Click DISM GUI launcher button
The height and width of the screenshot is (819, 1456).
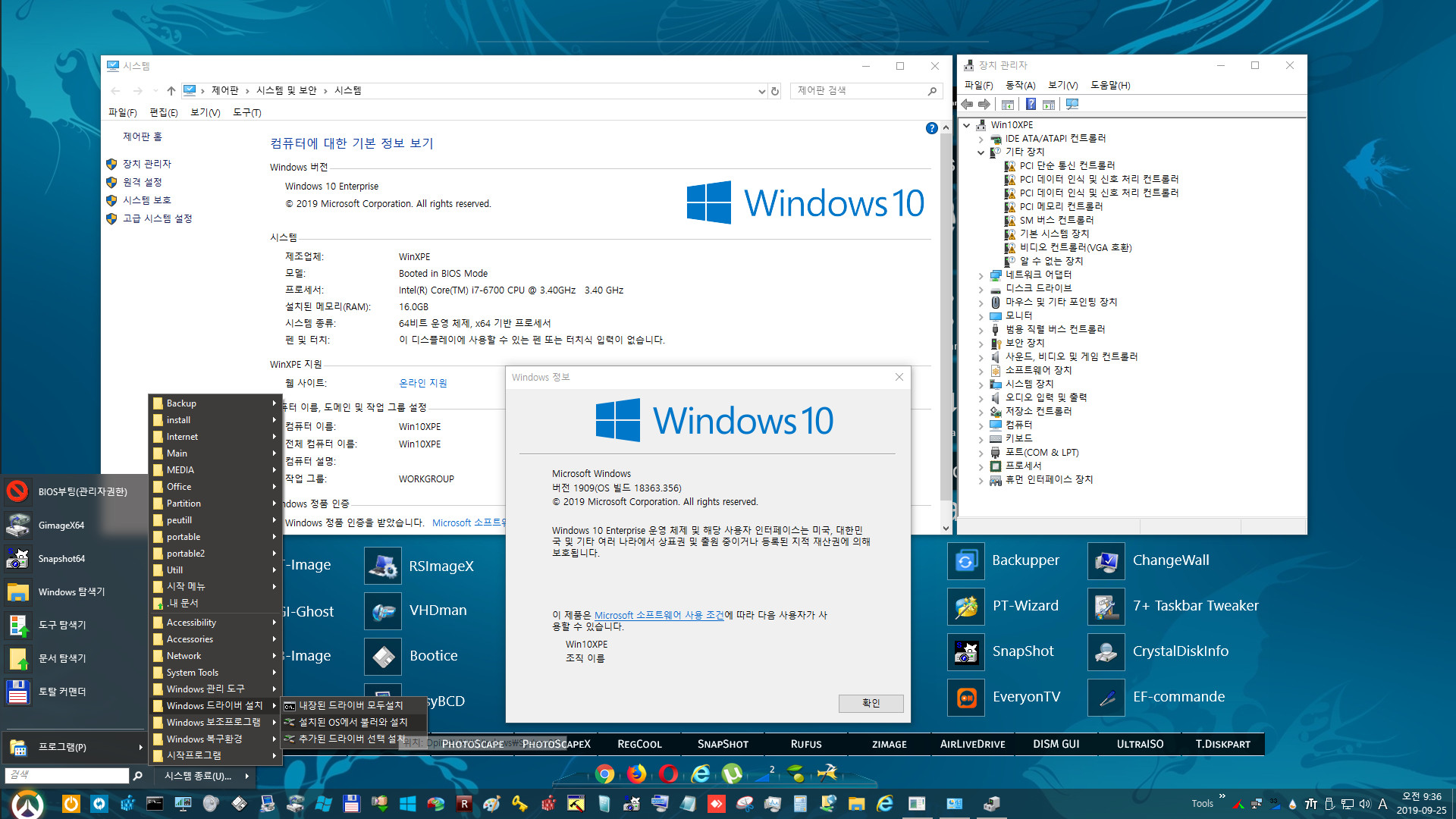(1056, 744)
